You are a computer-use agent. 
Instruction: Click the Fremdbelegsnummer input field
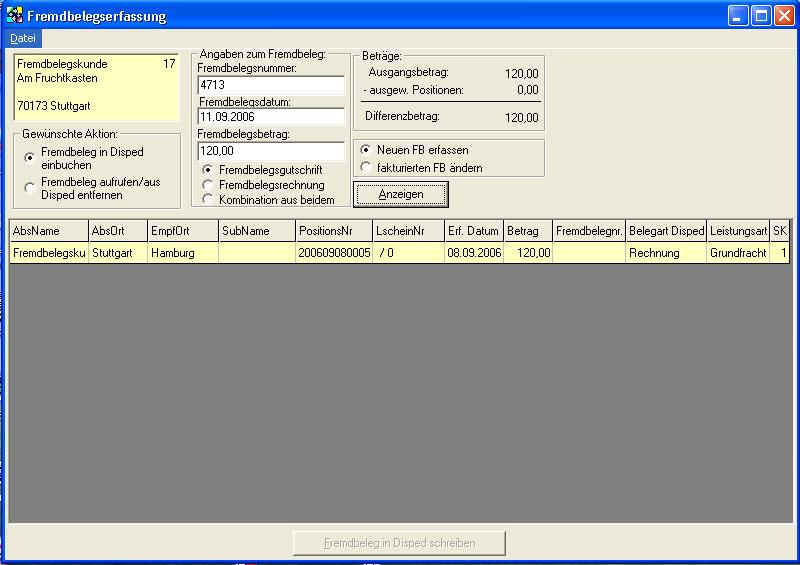click(x=270, y=85)
